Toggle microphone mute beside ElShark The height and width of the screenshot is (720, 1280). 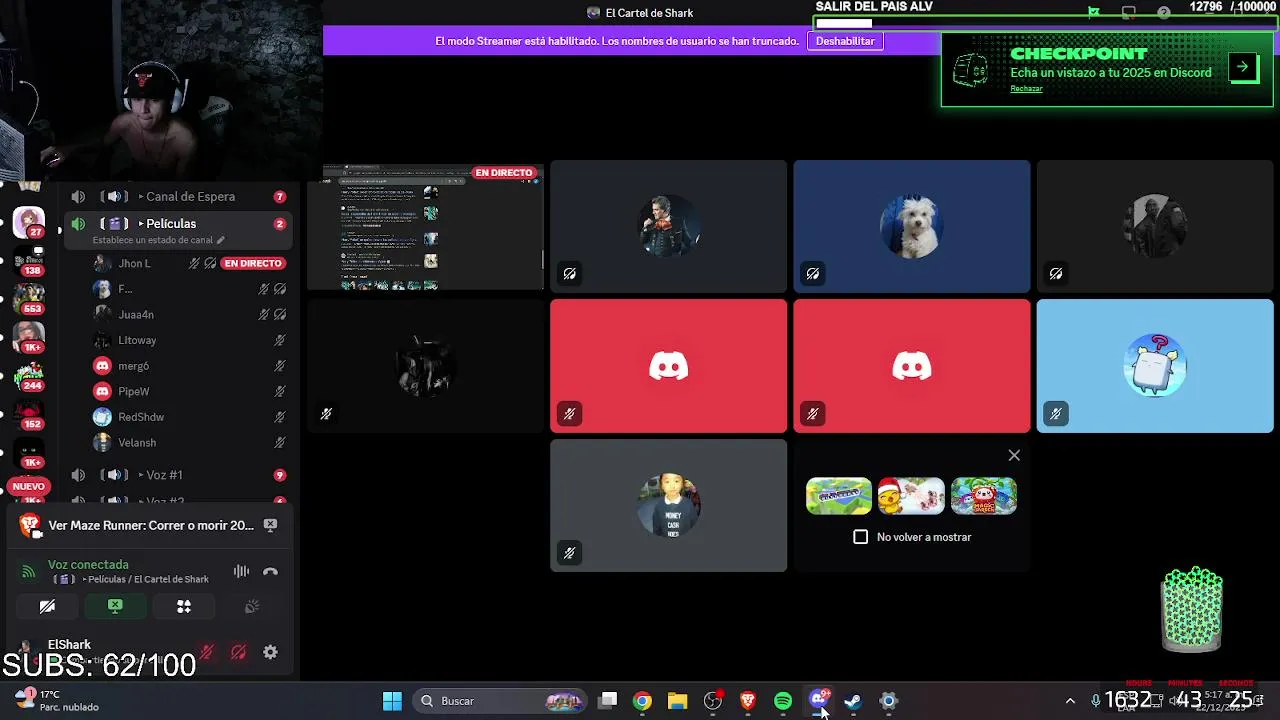pos(207,652)
